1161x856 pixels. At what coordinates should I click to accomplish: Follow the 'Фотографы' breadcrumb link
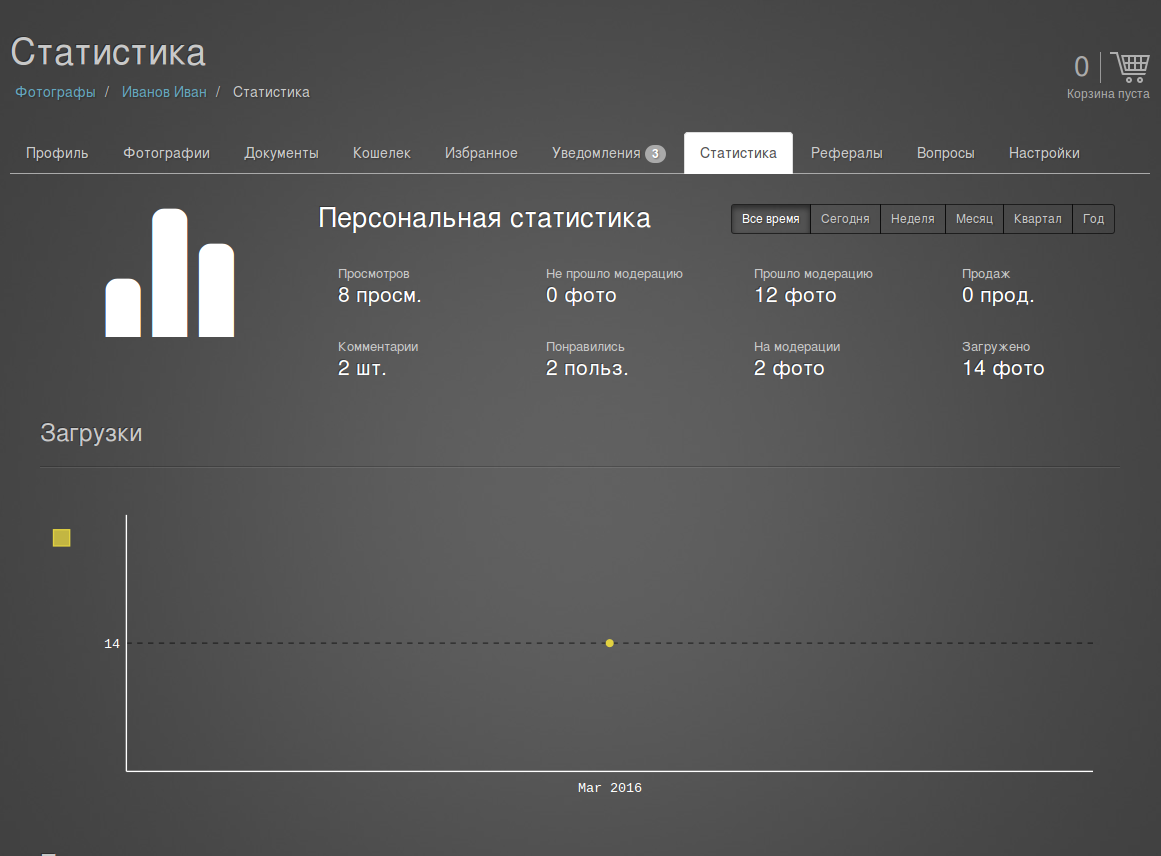(x=55, y=92)
